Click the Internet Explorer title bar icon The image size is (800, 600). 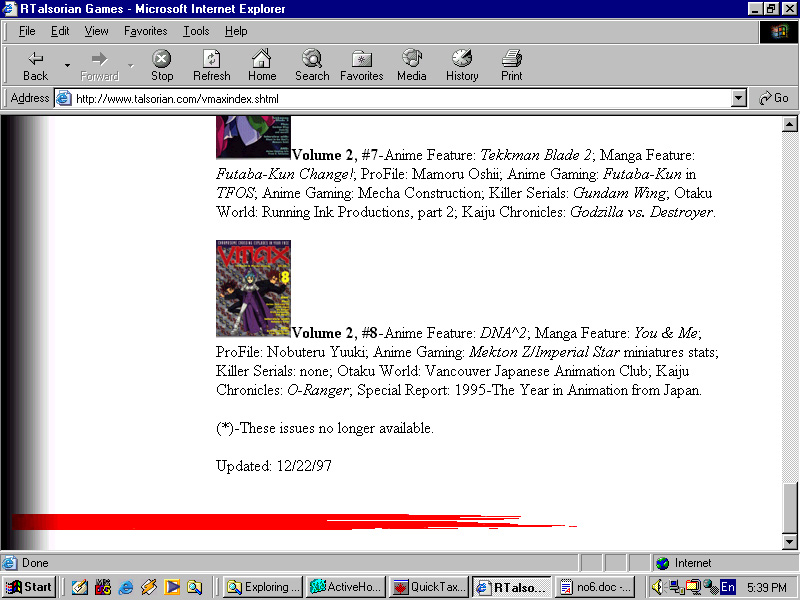click(10, 9)
